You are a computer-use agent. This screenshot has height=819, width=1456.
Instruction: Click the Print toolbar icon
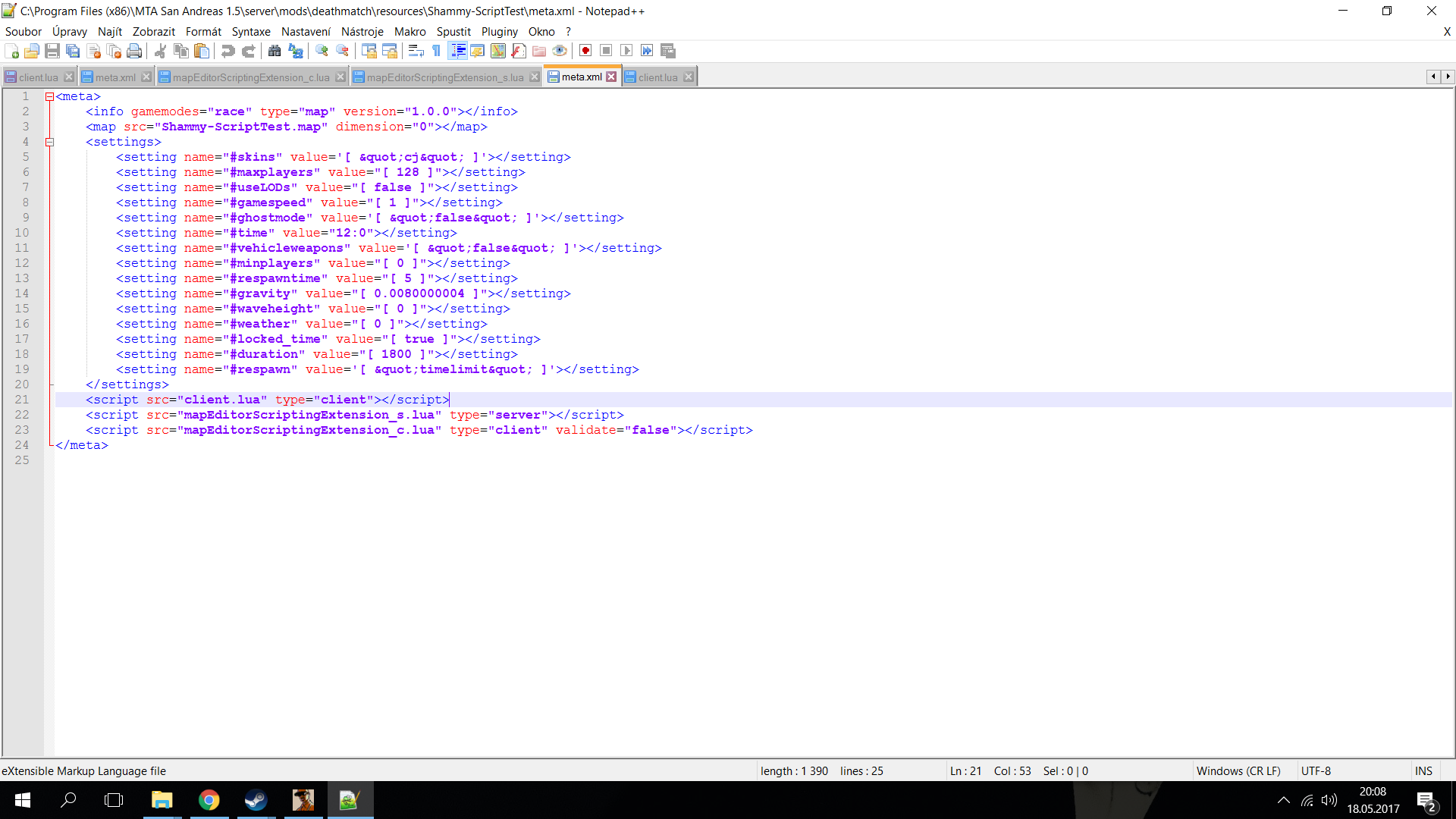click(134, 51)
